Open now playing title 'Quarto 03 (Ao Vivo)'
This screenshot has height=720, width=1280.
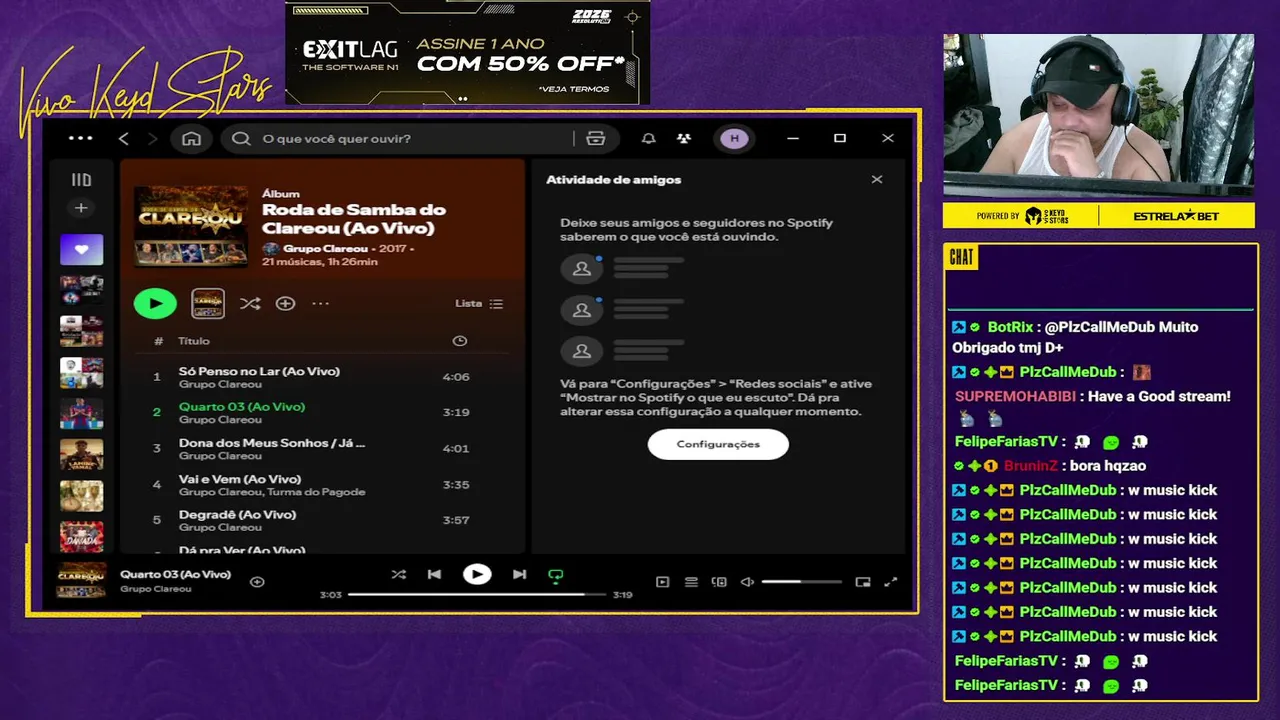click(x=175, y=574)
